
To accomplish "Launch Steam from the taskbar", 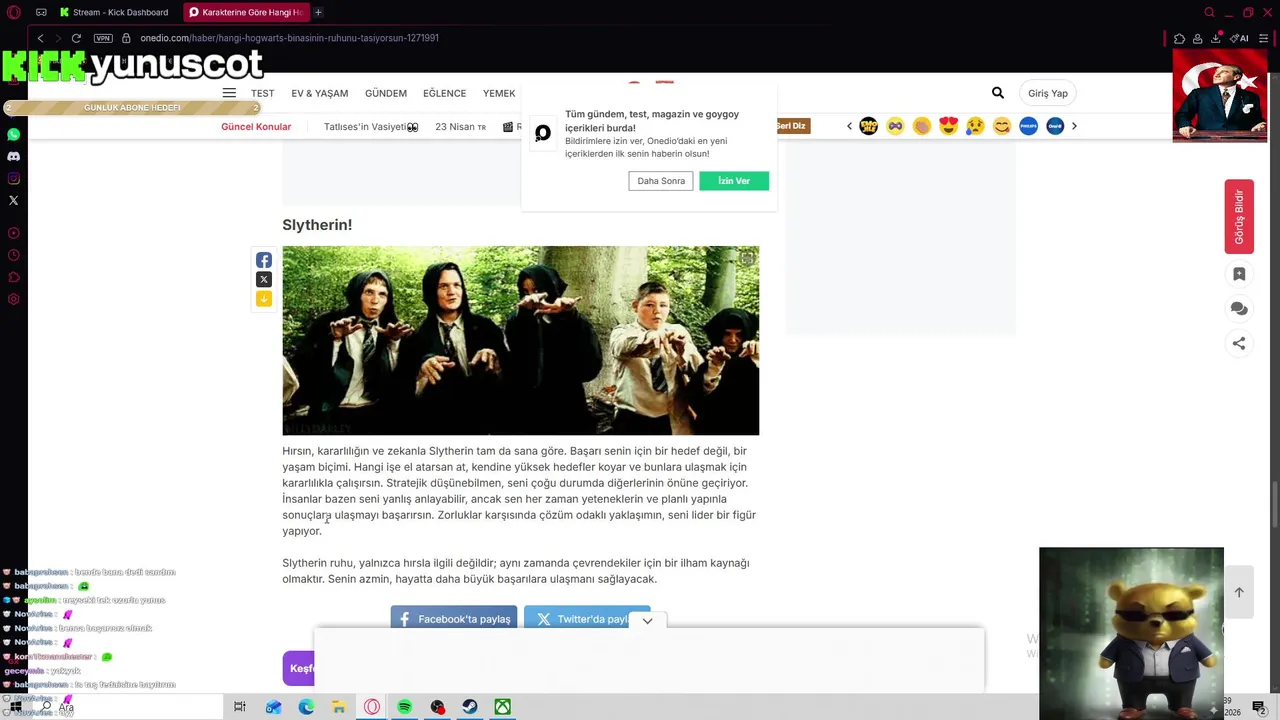I will pos(470,707).
